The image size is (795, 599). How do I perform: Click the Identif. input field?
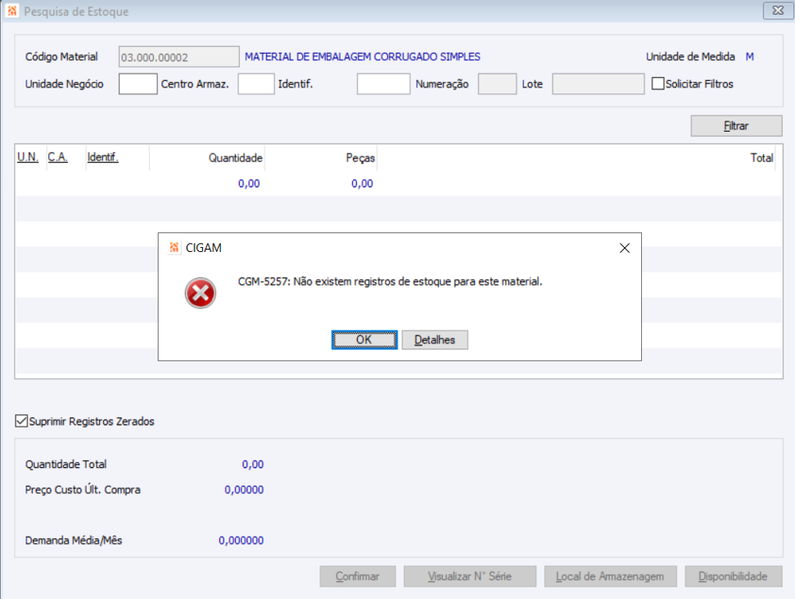point(383,84)
